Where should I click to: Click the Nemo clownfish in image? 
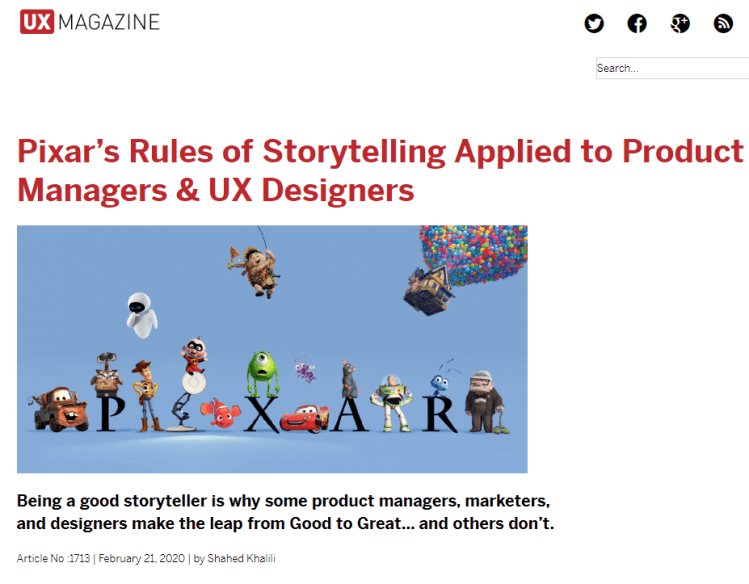tap(220, 413)
